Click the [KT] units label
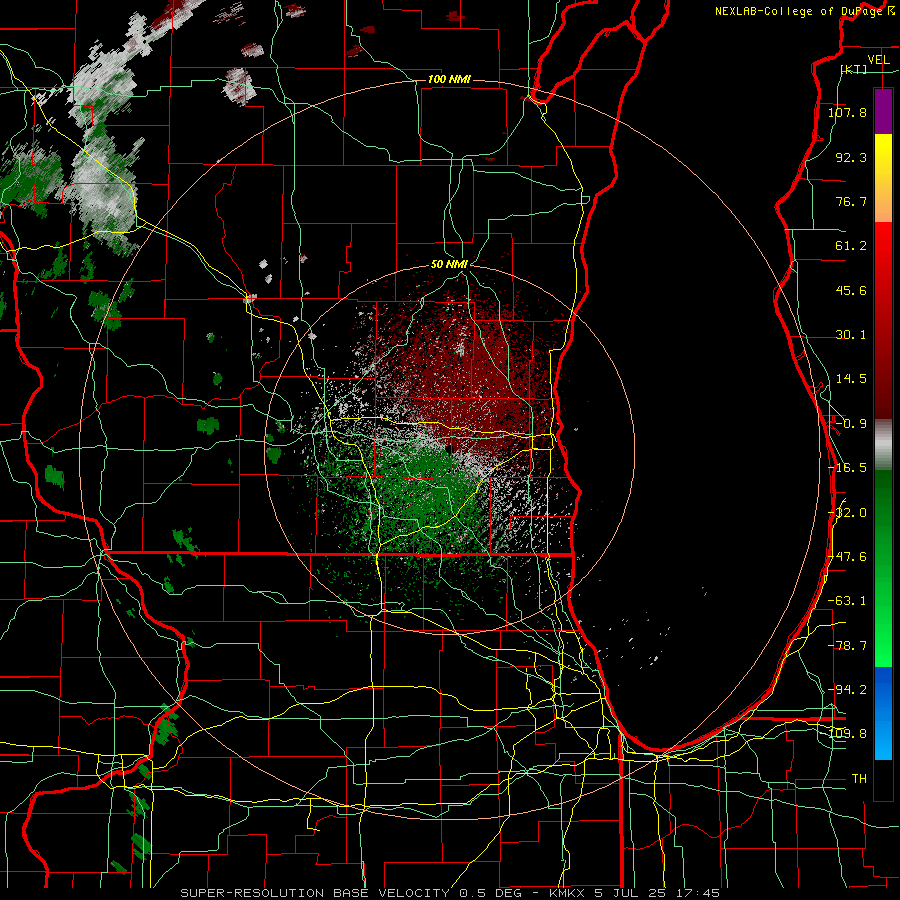900x900 pixels. [x=854, y=69]
